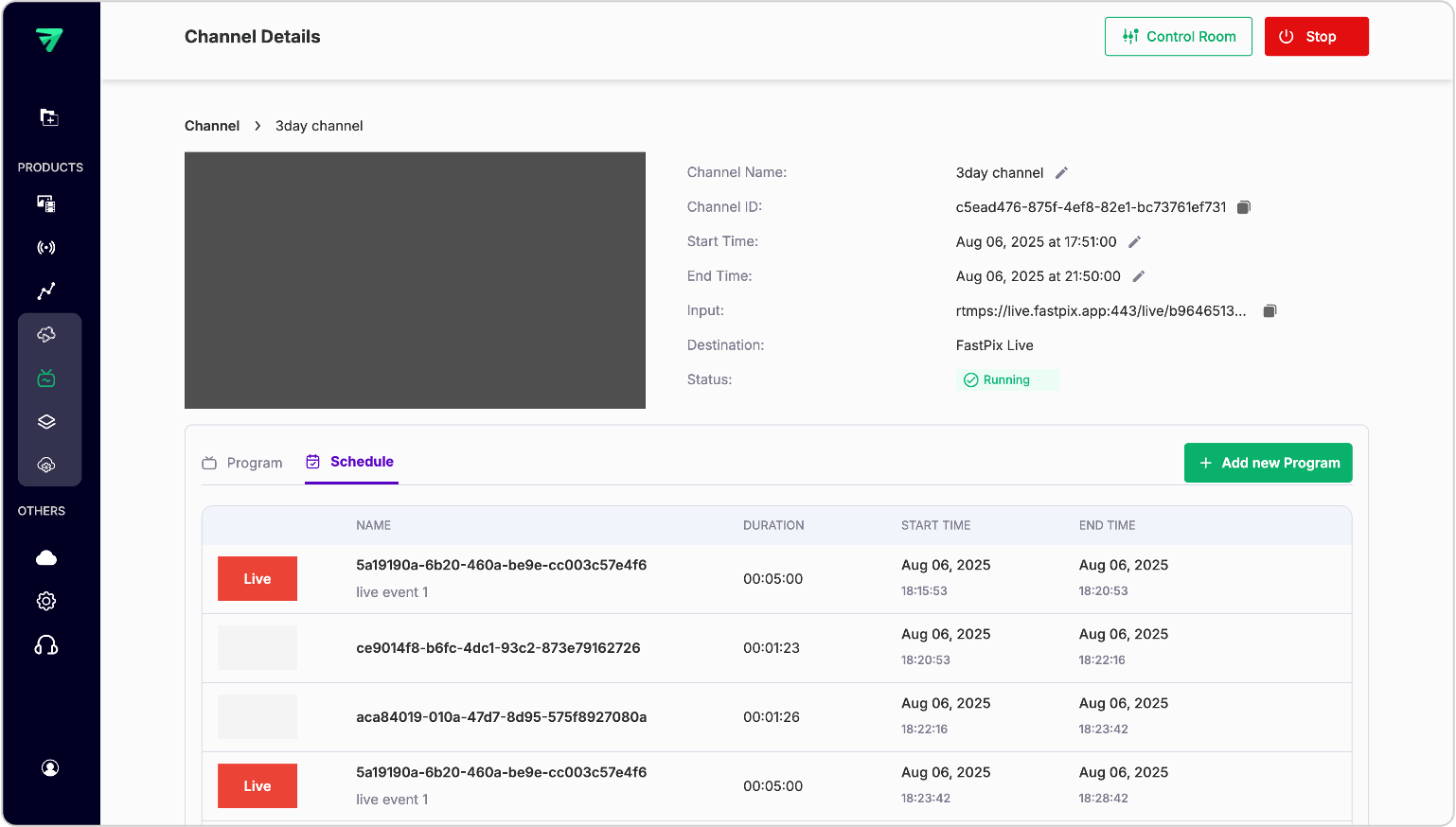The height and width of the screenshot is (827, 1456).
Task: Click the rtmps input URL text
Action: pyautogui.click(x=1101, y=310)
